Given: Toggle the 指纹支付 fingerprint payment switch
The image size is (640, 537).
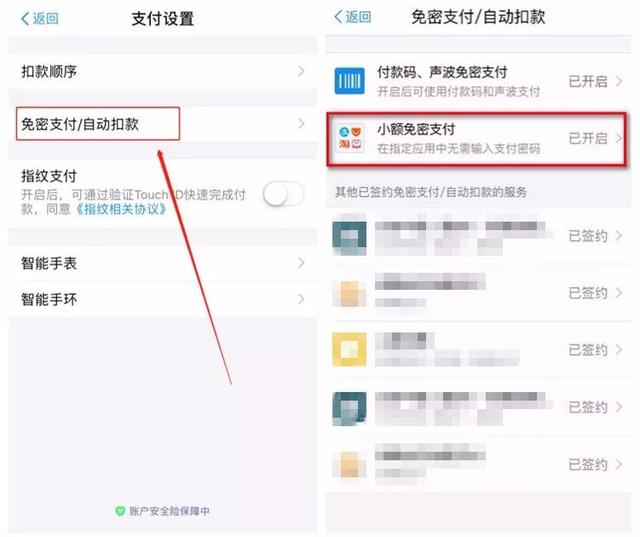Looking at the screenshot, I should tap(283, 193).
